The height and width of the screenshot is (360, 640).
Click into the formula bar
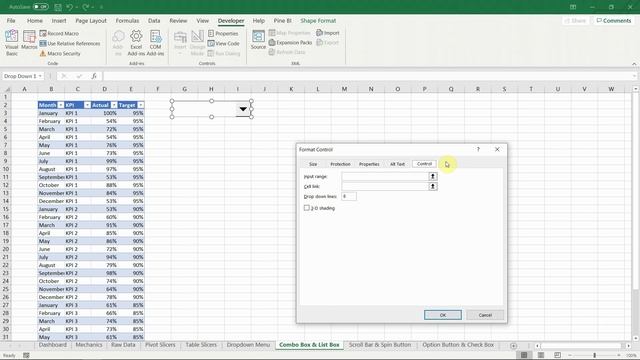(367, 76)
